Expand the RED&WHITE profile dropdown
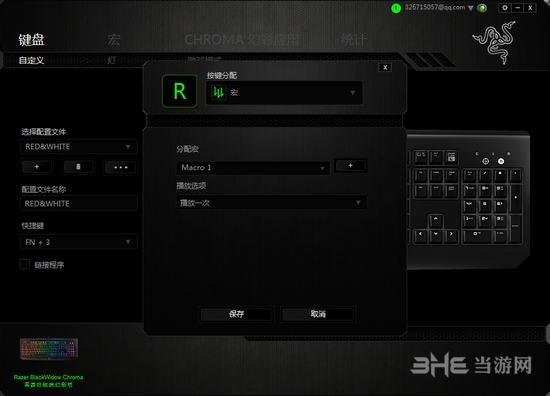The height and width of the screenshot is (396, 550). (79, 146)
